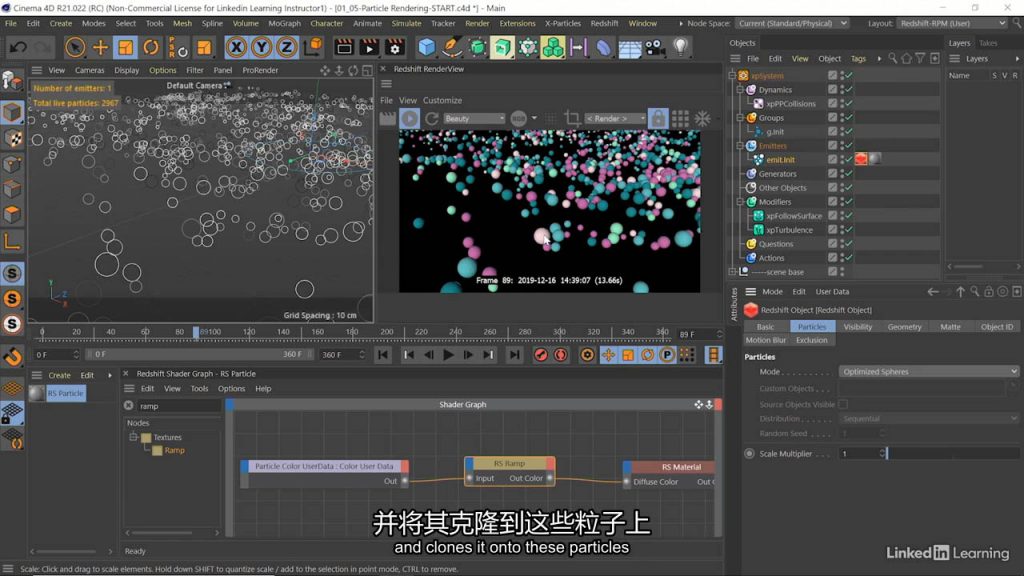The image size is (1024, 576).
Task: Select xpTurbulence modifier
Action: pyautogui.click(x=789, y=230)
